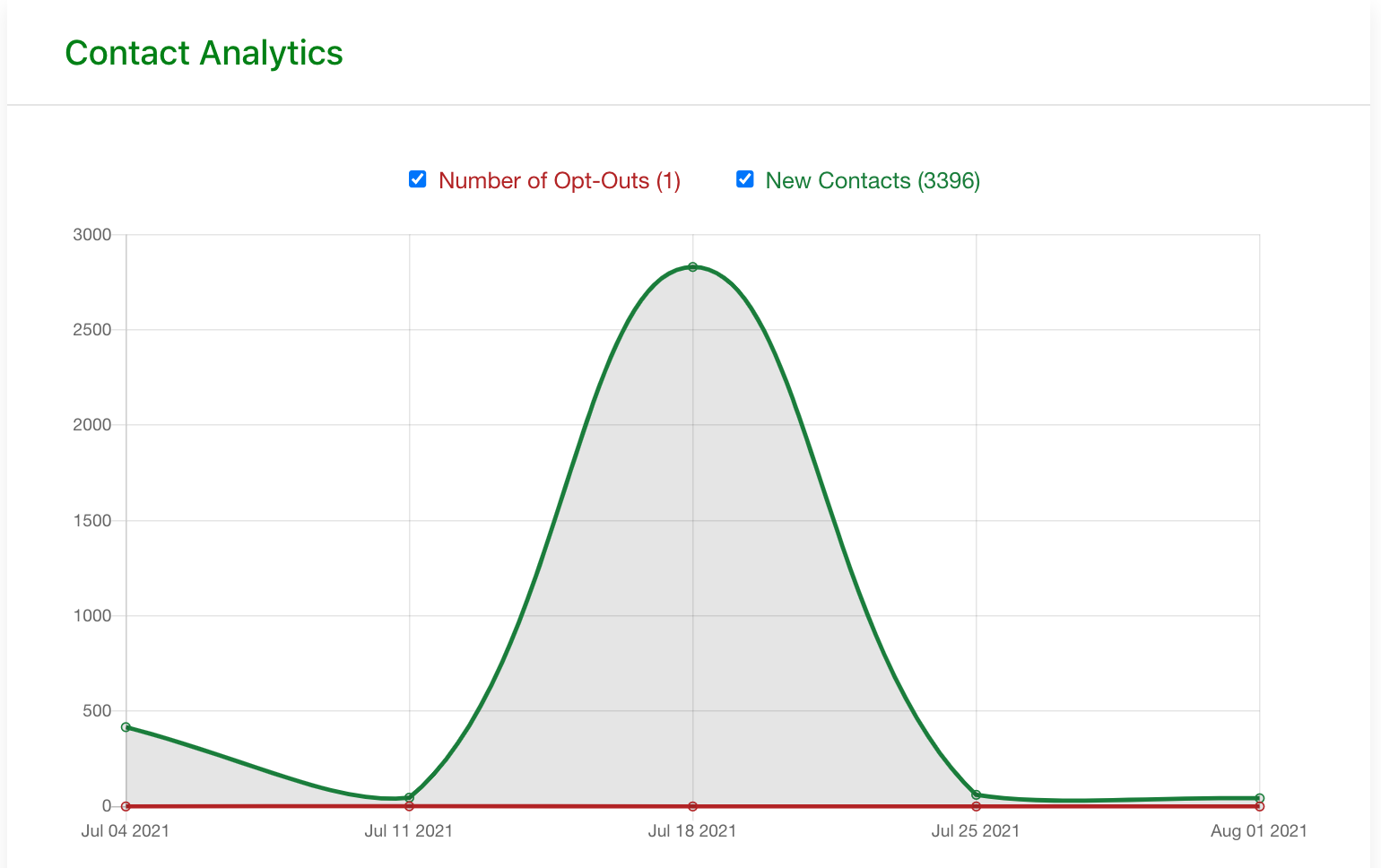Select the Jul 04 2021 axis label
1381x868 pixels.
126,831
